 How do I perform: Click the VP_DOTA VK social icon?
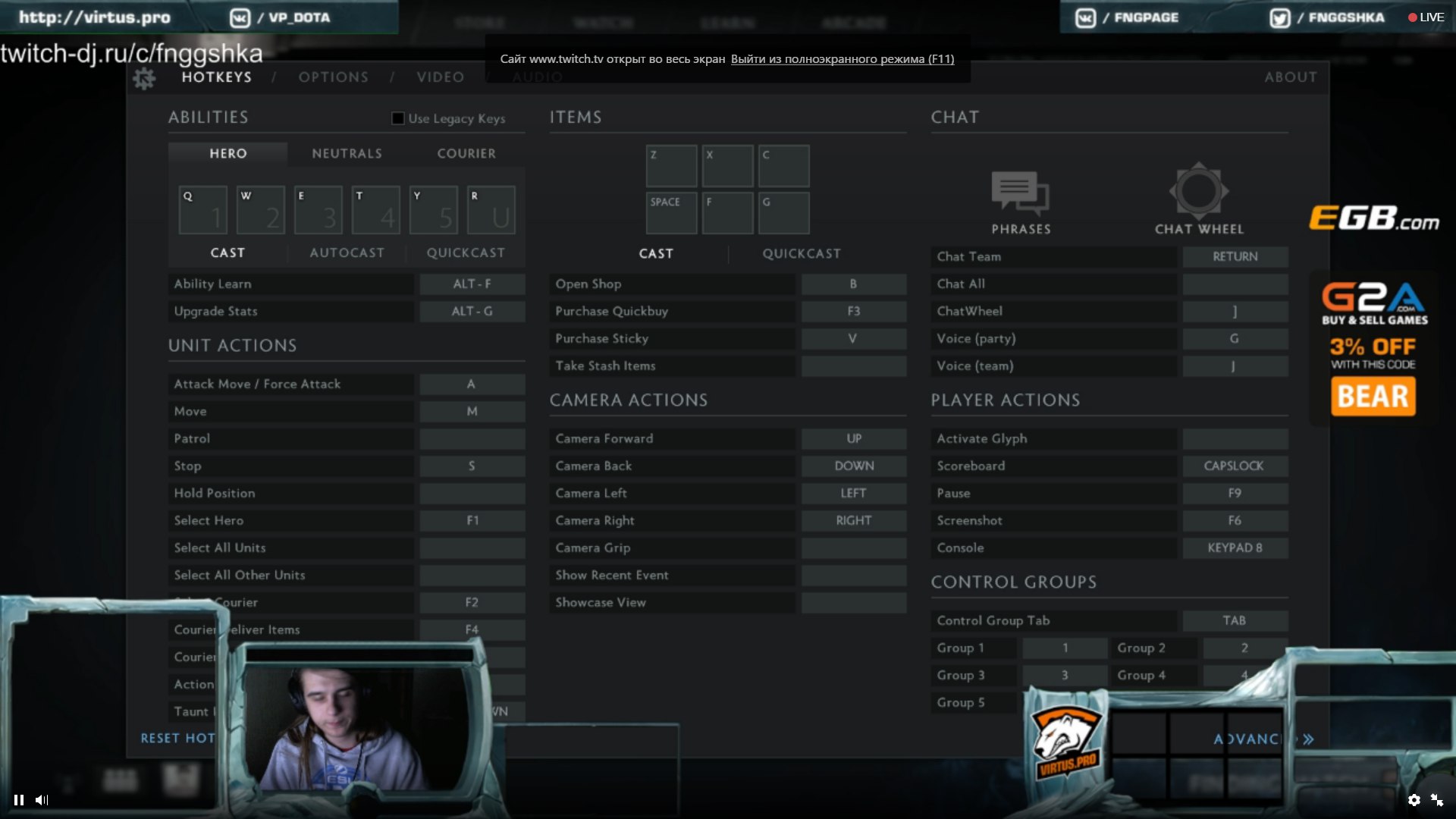[241, 16]
